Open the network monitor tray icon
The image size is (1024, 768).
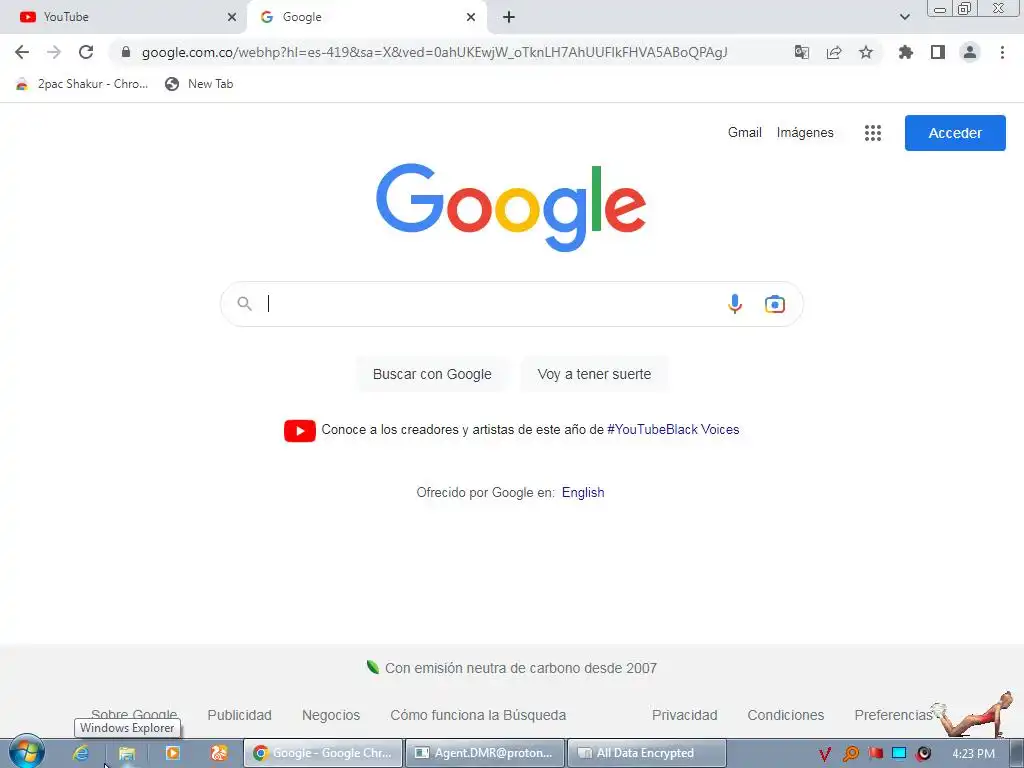[899, 753]
